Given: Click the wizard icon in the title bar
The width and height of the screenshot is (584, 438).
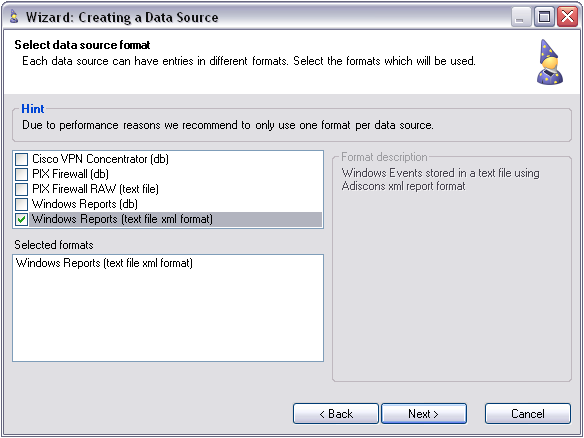Looking at the screenshot, I should 14,17.
